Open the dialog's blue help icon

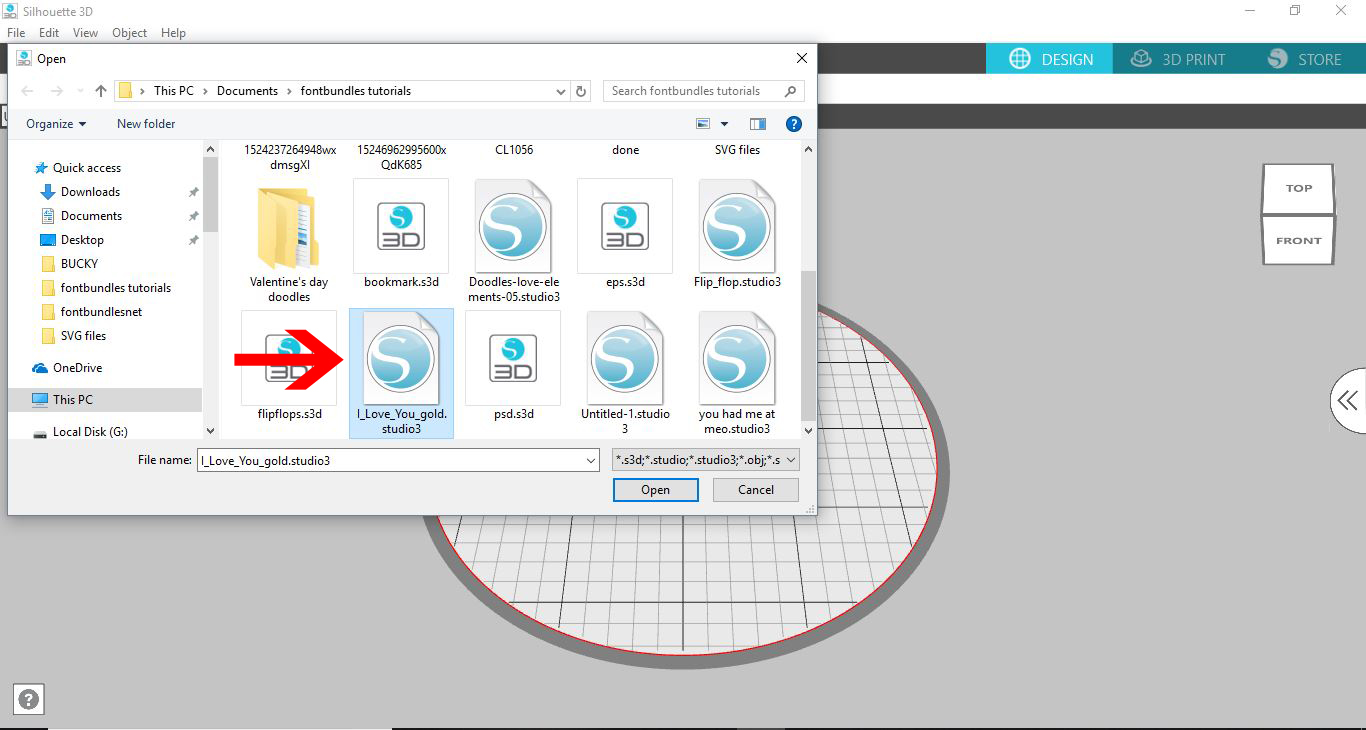794,124
